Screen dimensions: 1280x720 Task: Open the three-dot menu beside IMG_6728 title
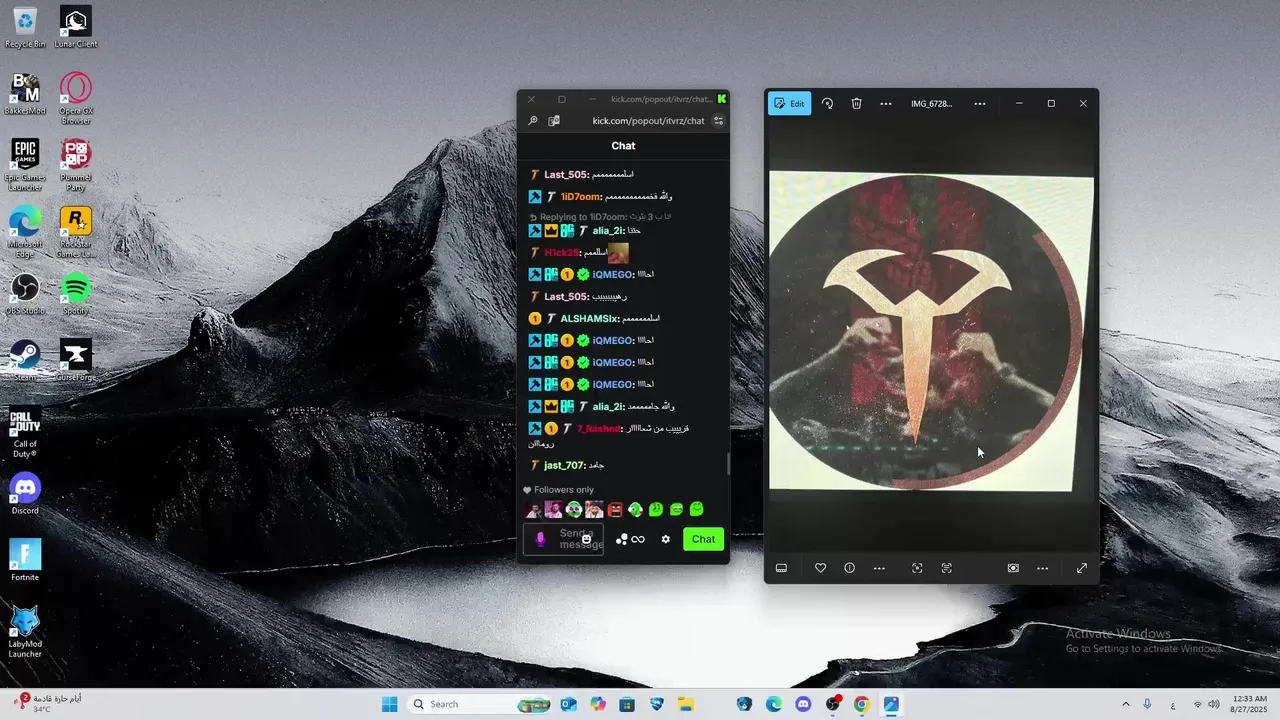point(980,103)
